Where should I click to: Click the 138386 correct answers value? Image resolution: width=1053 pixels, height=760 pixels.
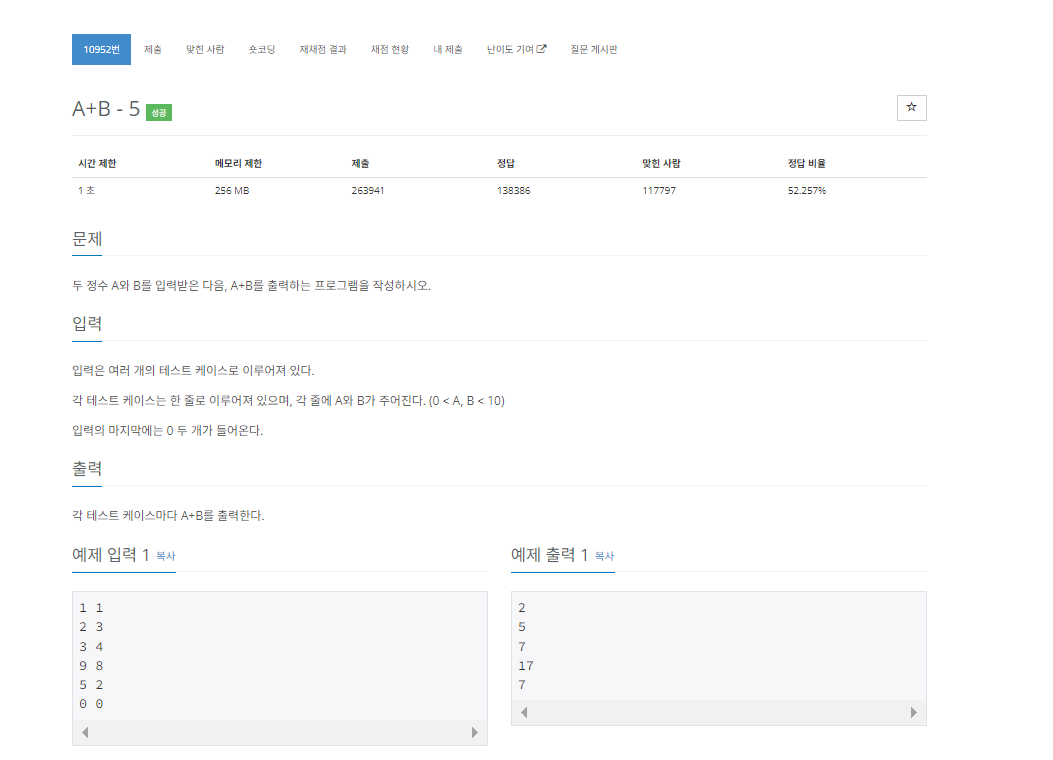[514, 191]
